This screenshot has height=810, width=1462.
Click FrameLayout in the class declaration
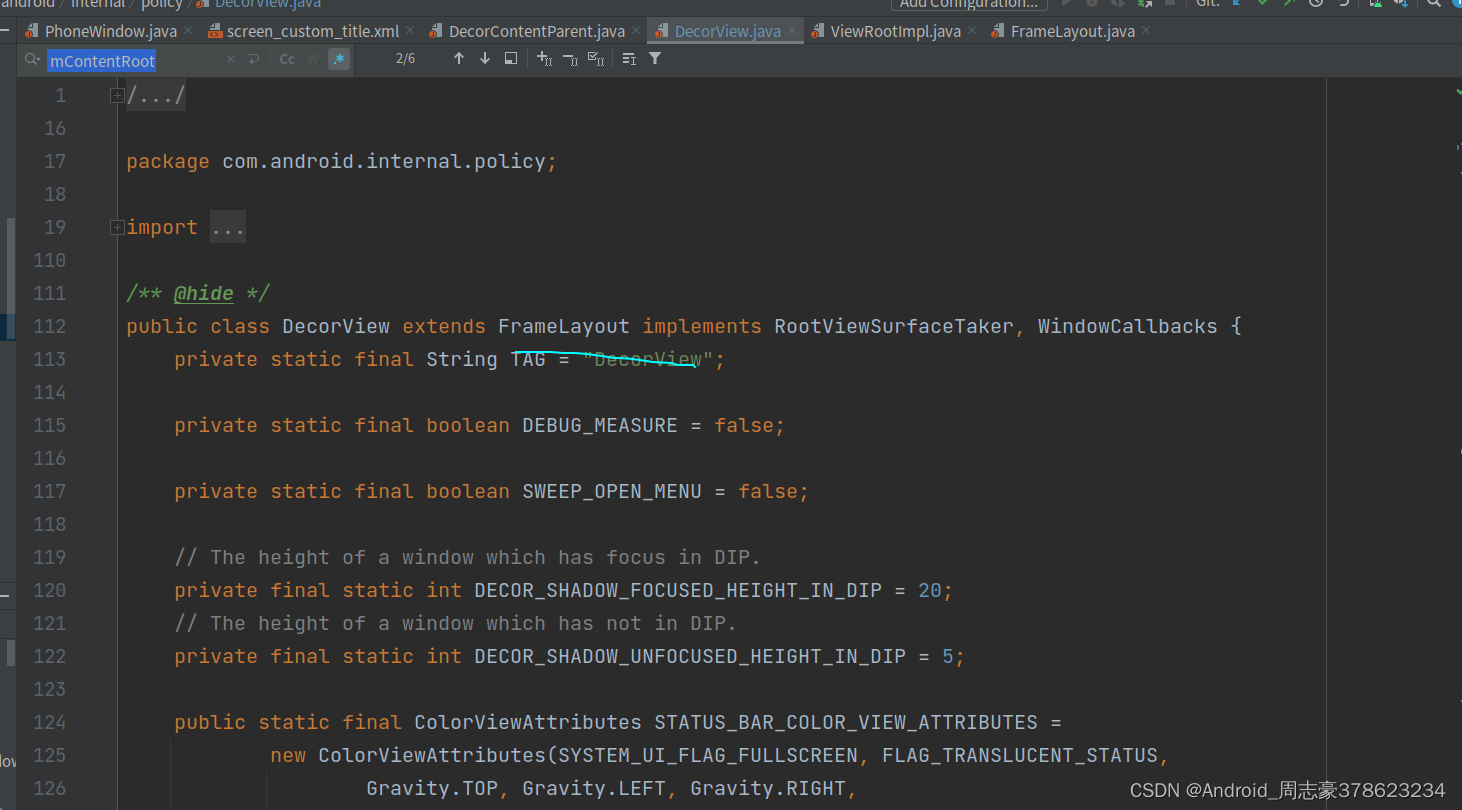tap(564, 326)
